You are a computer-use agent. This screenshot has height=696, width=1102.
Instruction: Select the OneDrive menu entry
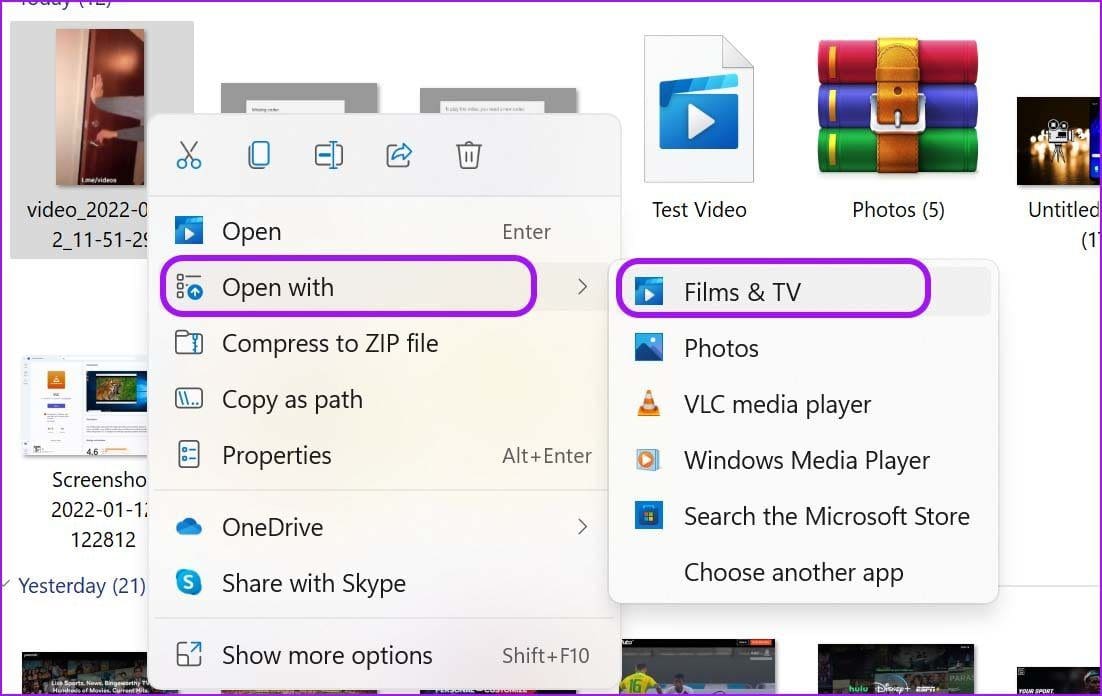pyautogui.click(x=384, y=527)
